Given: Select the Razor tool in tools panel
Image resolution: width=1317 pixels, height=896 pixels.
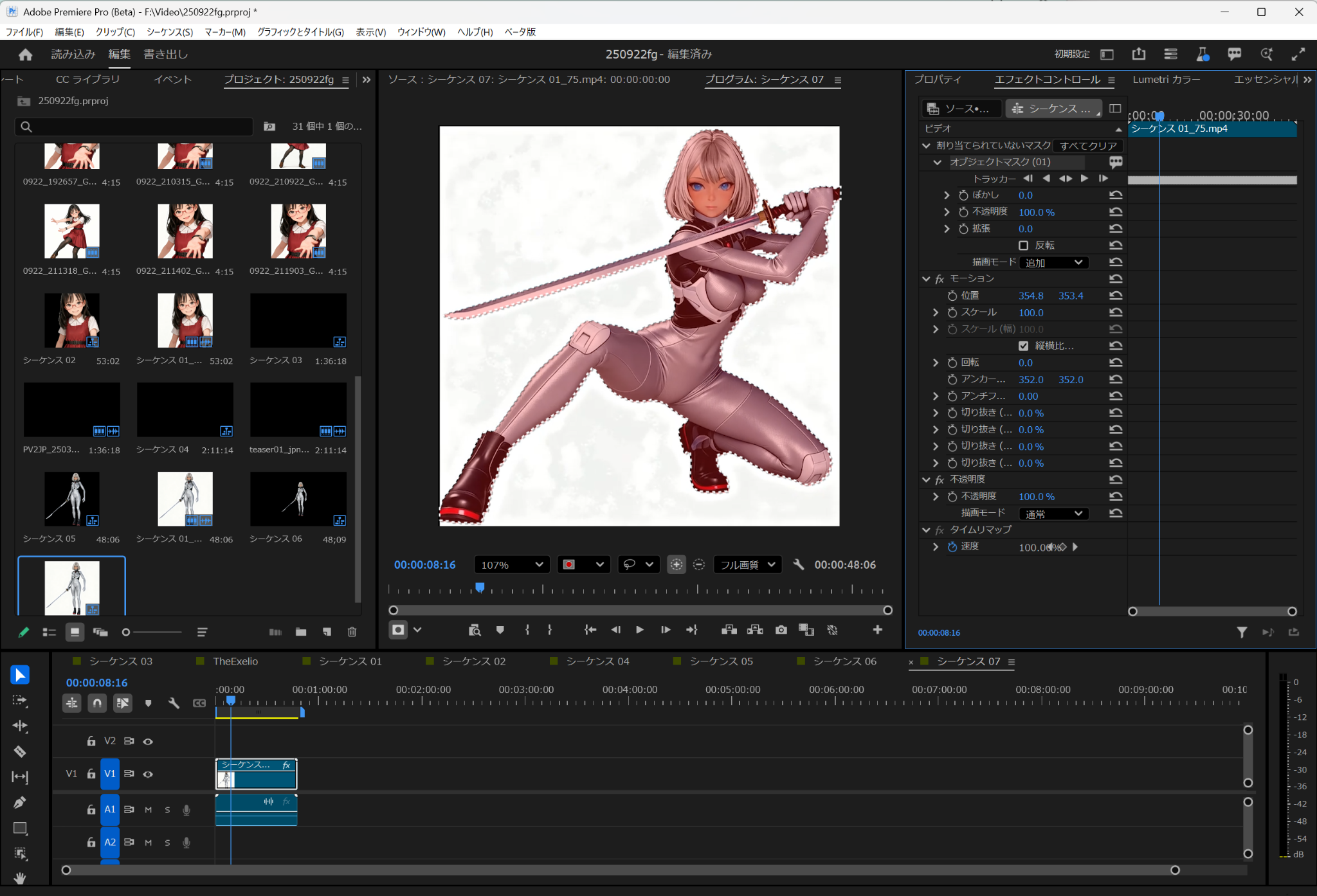Looking at the screenshot, I should (x=20, y=751).
